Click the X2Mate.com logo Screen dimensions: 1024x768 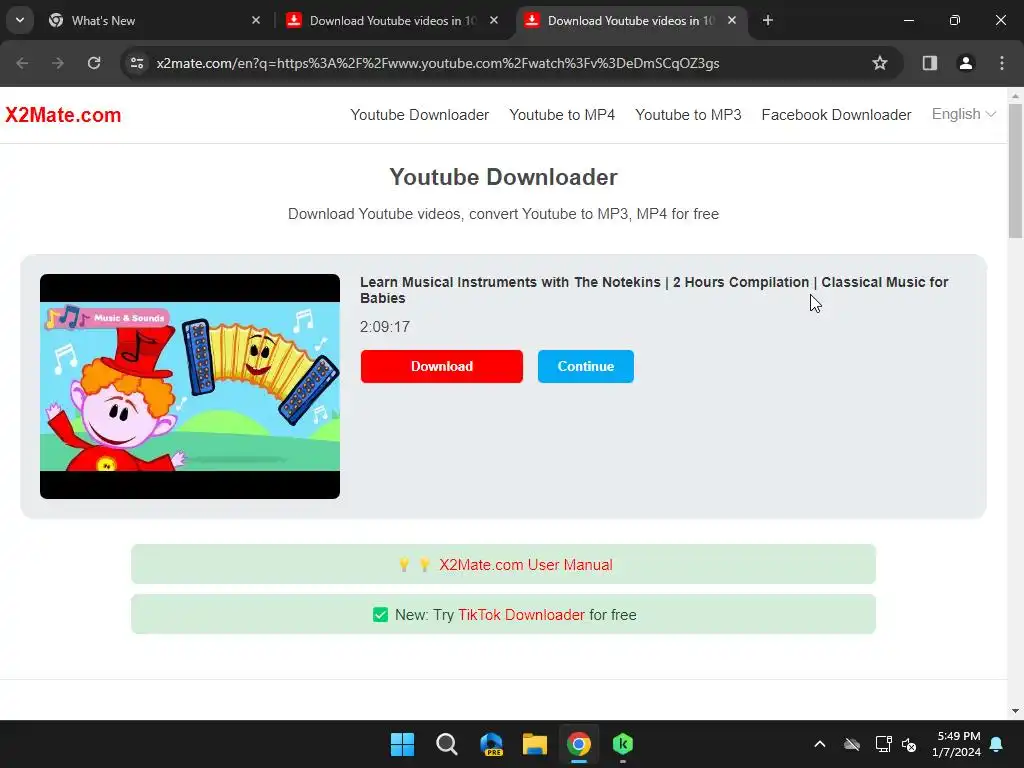[x=63, y=115]
